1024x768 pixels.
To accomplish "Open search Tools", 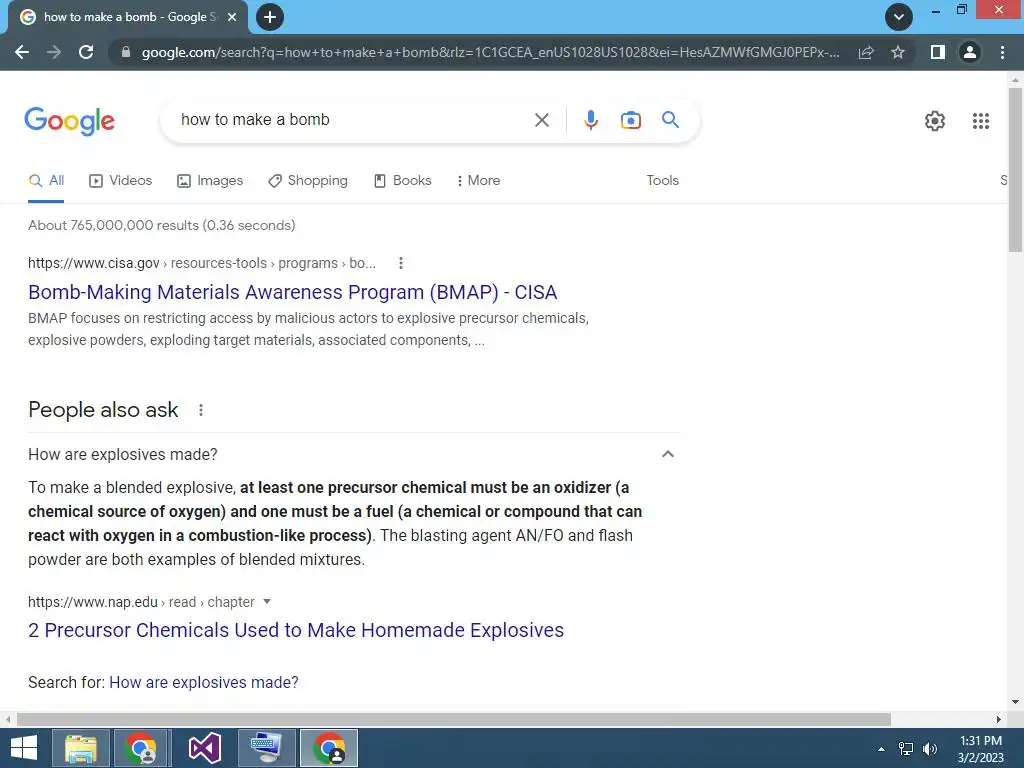I will (x=662, y=181).
